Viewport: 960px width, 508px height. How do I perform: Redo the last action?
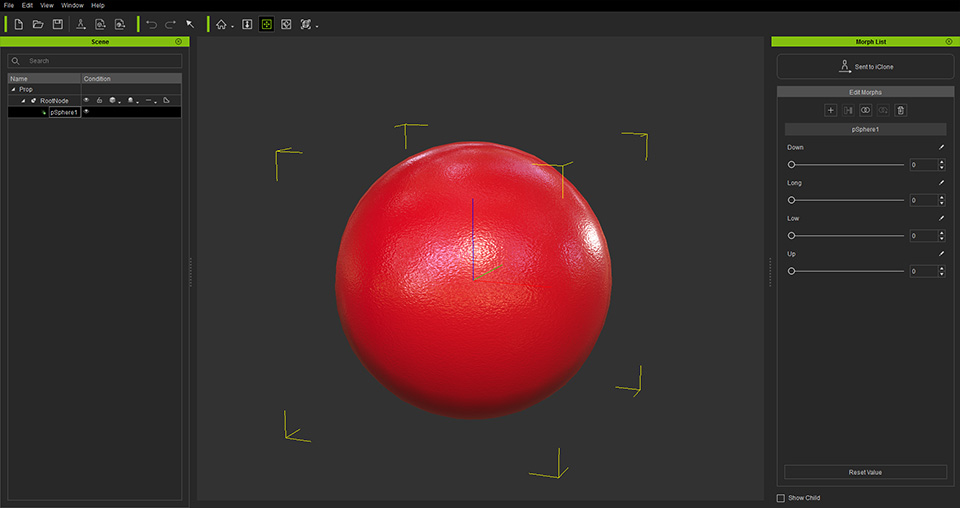coord(171,24)
